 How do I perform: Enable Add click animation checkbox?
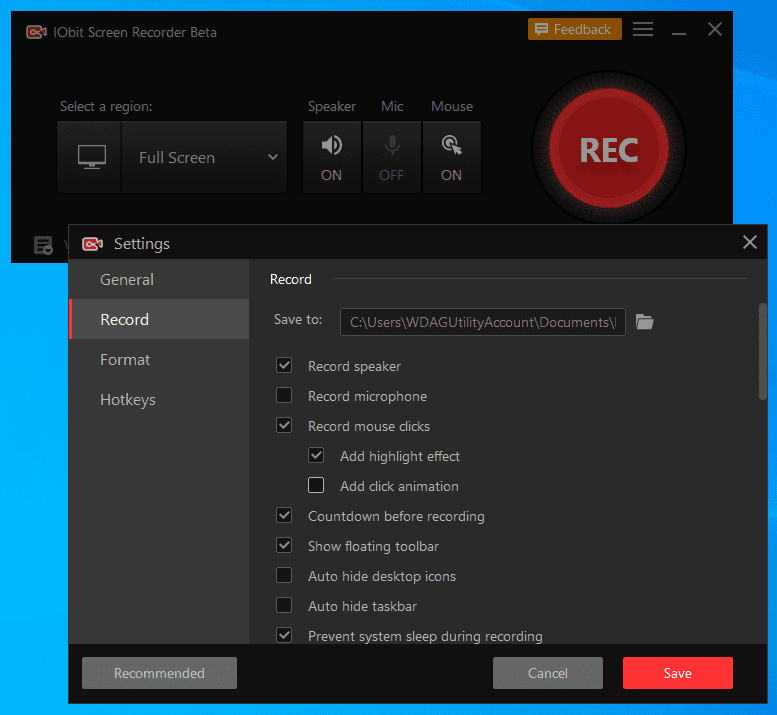(316, 485)
